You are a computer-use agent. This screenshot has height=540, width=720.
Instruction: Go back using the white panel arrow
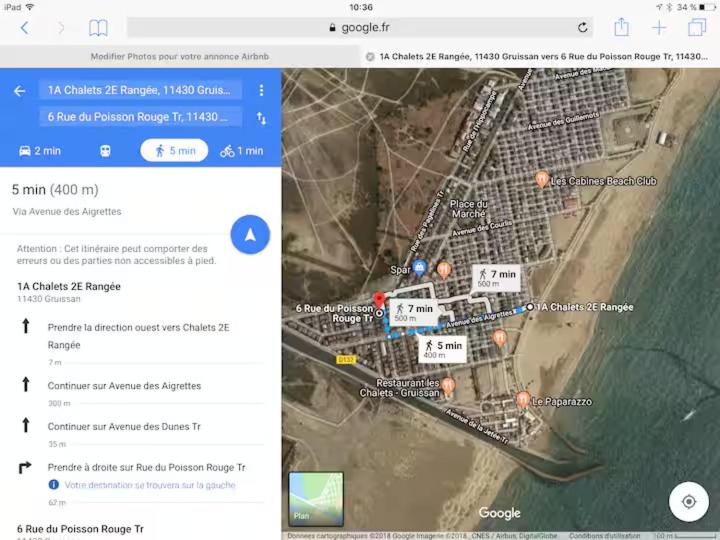[19, 91]
